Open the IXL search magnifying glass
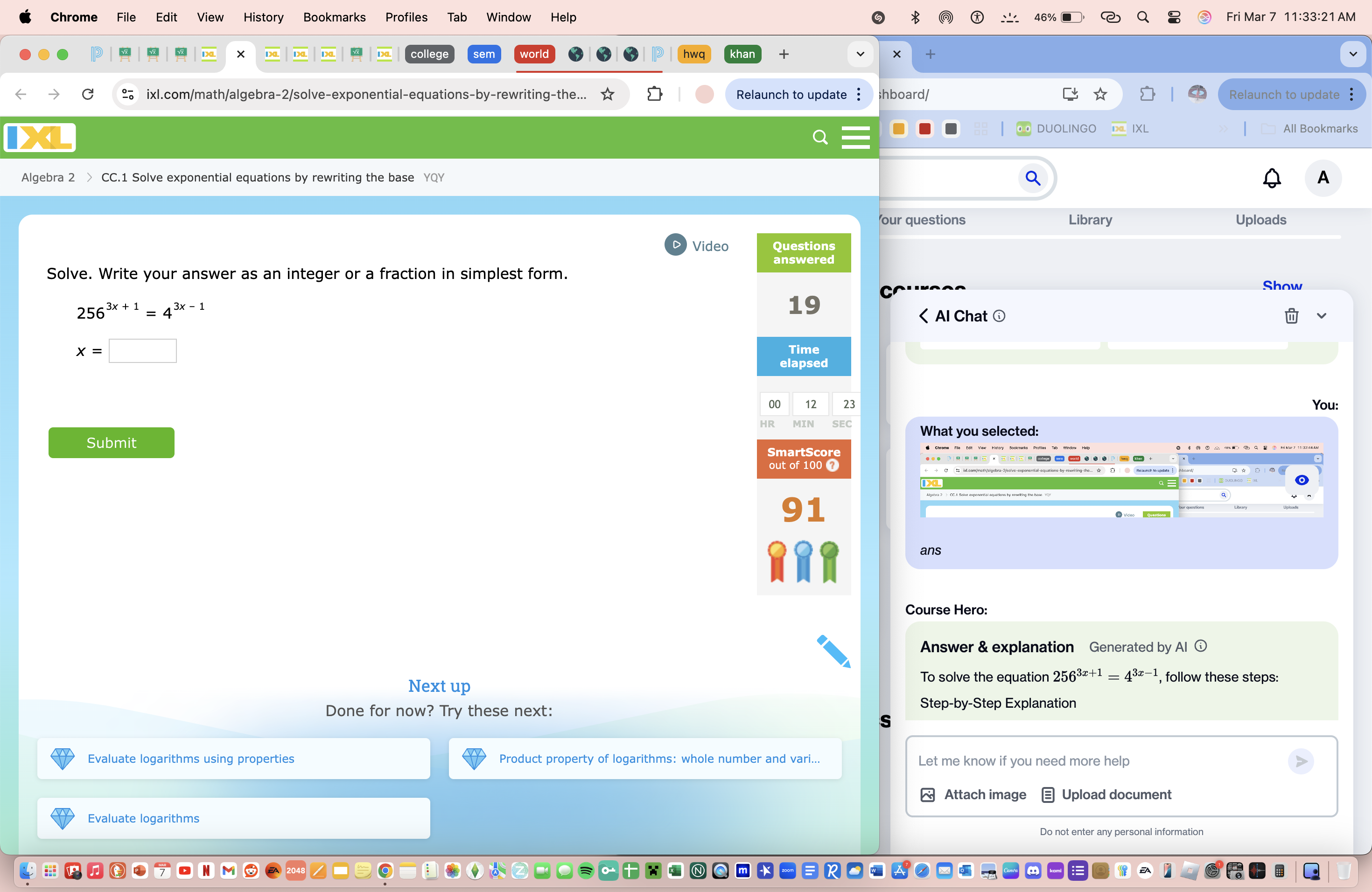 [820, 137]
